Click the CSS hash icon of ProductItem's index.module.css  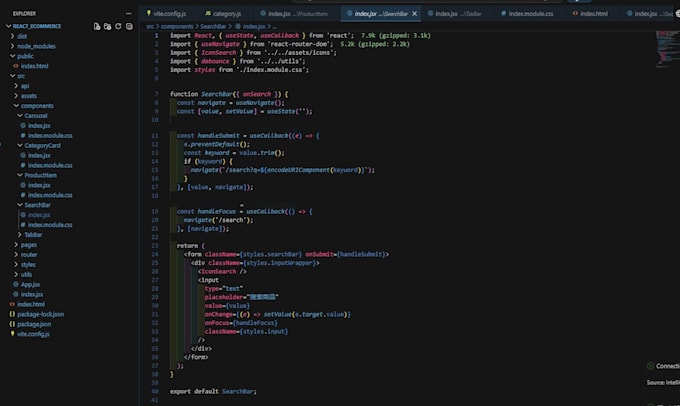[23, 195]
